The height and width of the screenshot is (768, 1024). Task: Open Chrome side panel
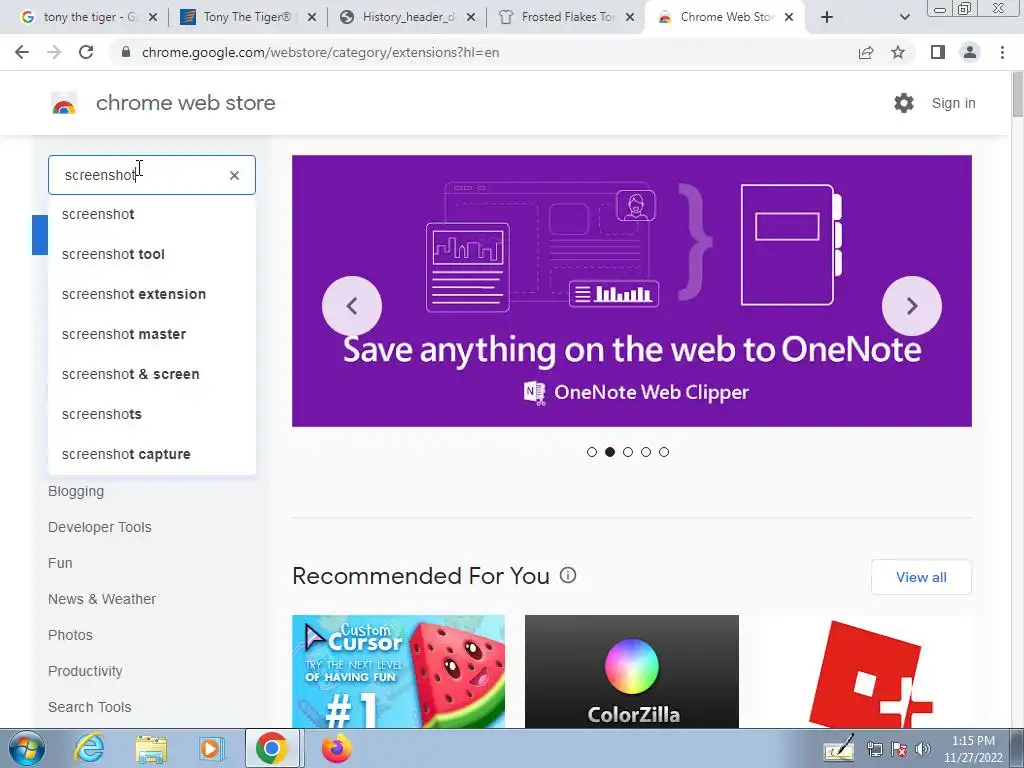tap(938, 52)
